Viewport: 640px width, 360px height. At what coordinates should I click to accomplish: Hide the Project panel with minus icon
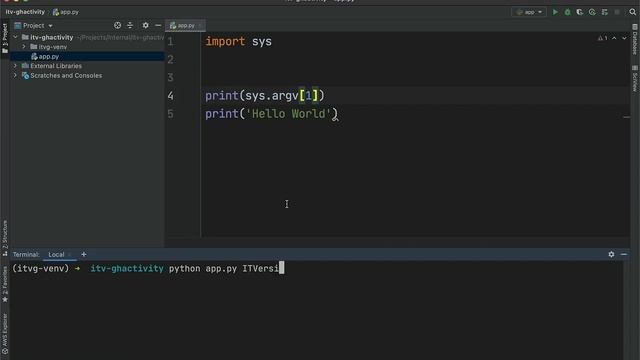pyautogui.click(x=158, y=25)
